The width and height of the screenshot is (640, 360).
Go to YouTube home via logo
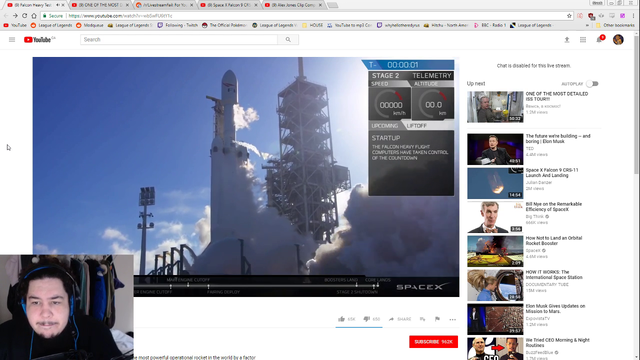pos(39,40)
